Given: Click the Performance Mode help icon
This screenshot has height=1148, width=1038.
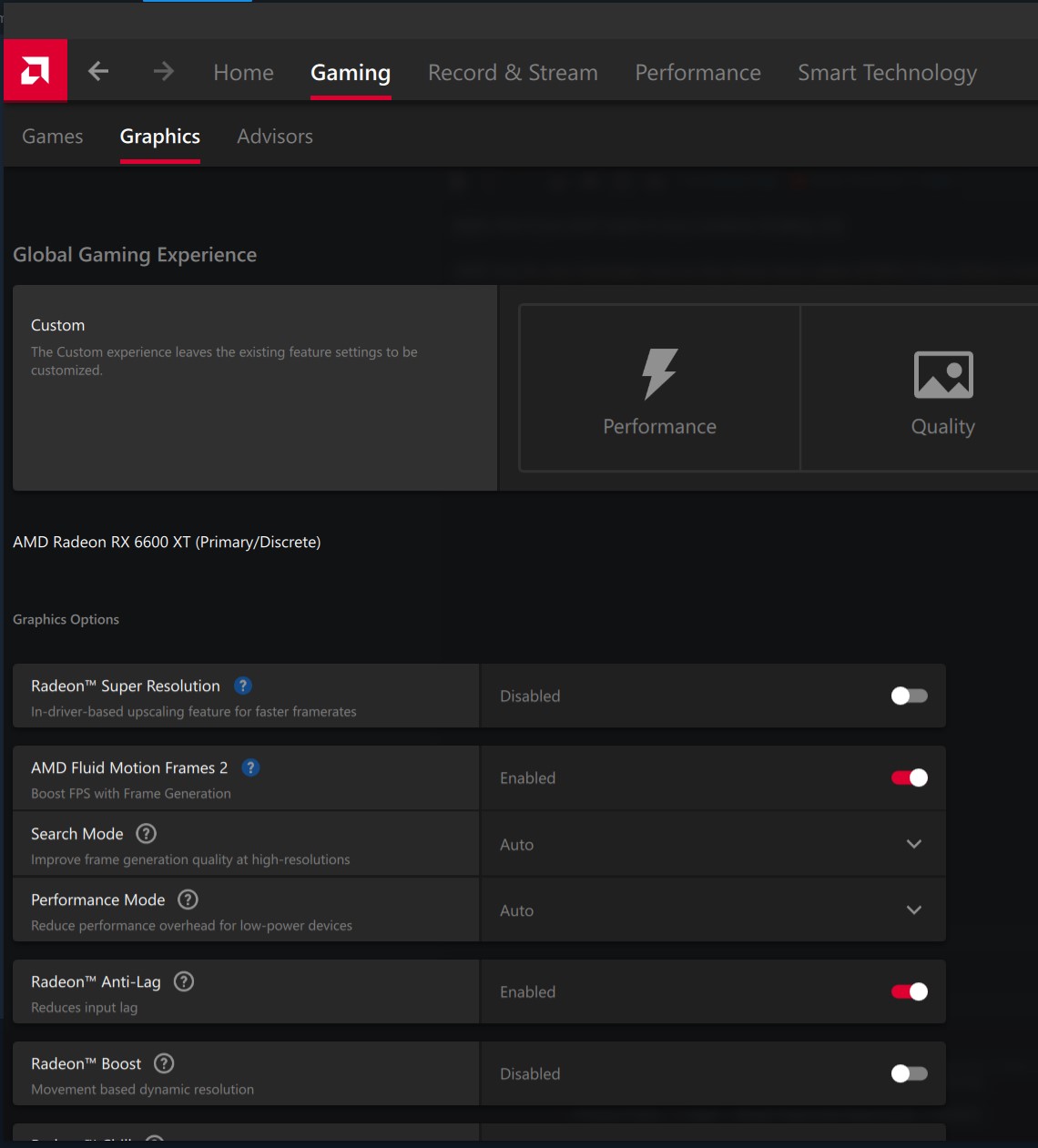Looking at the screenshot, I should click(x=188, y=899).
